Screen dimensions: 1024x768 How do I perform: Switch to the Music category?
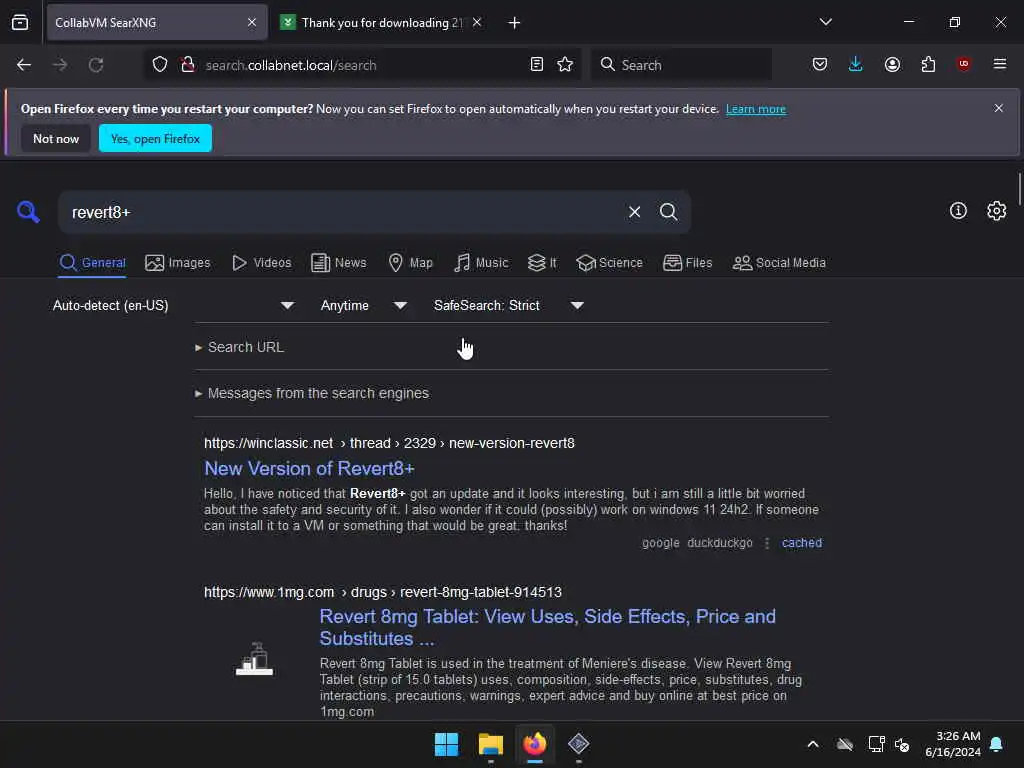[481, 263]
